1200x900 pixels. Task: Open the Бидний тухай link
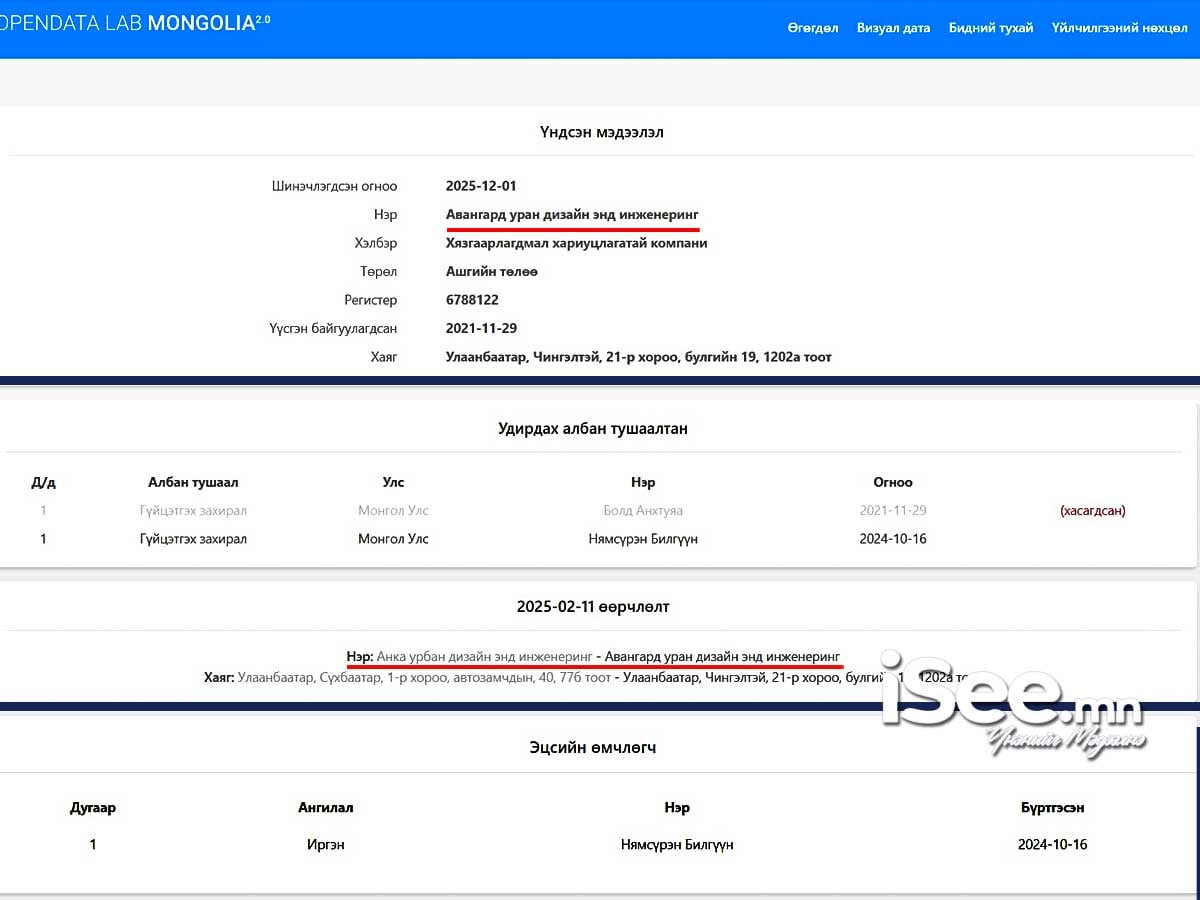pyautogui.click(x=990, y=28)
